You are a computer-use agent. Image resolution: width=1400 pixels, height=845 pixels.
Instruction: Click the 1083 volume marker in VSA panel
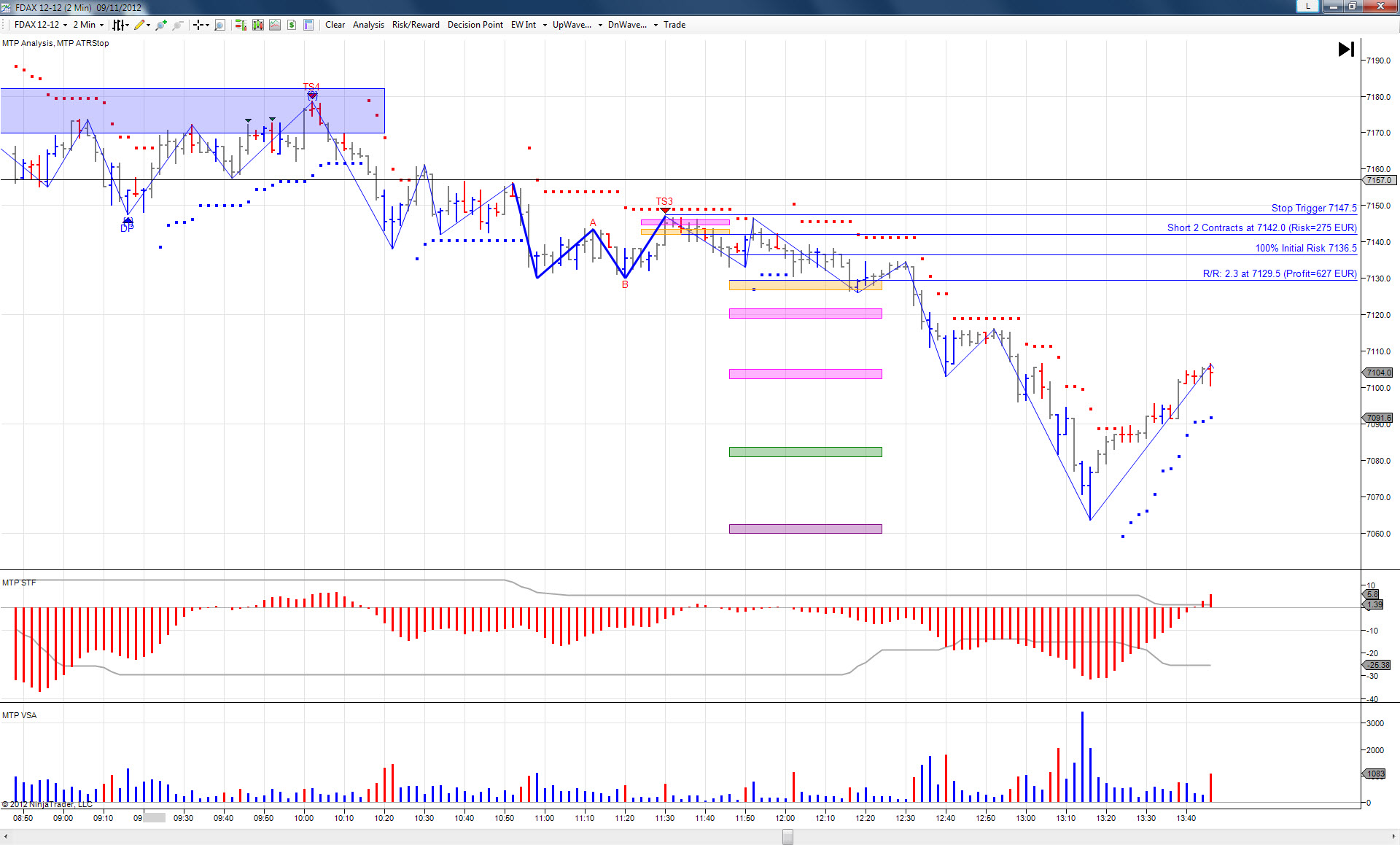tap(1374, 774)
